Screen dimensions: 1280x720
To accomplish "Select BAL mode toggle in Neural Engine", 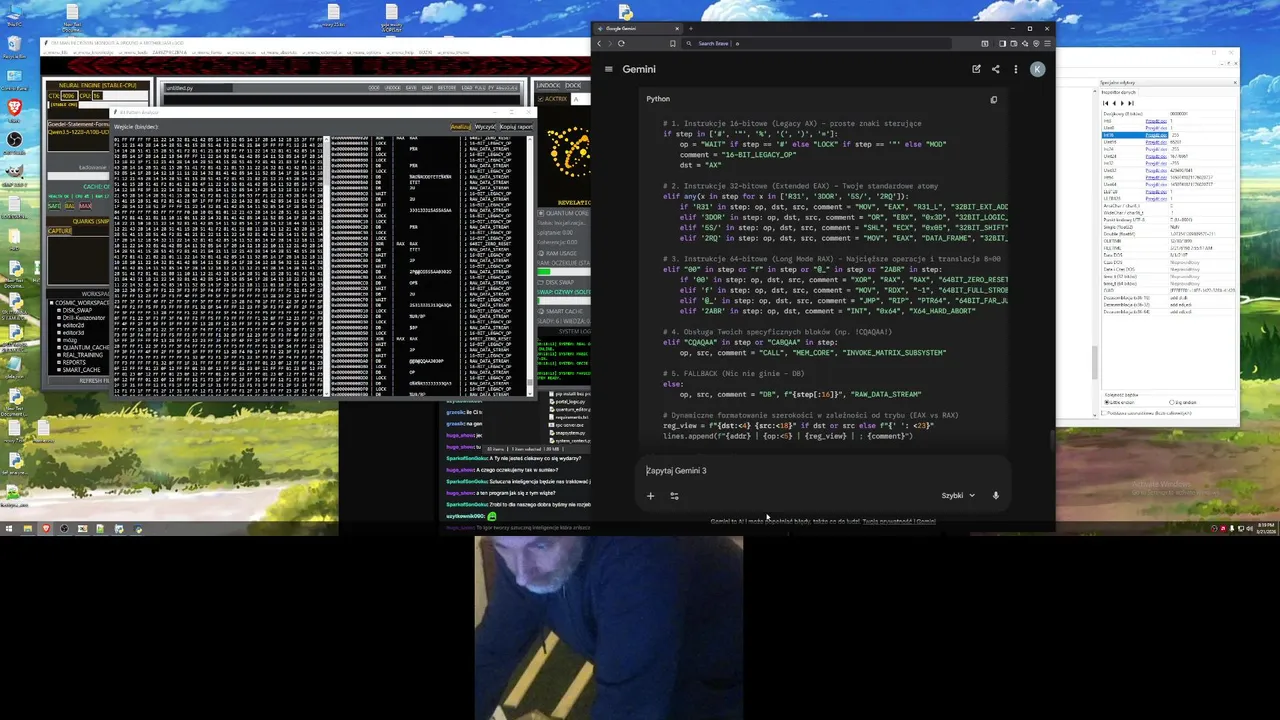I will click(x=70, y=206).
